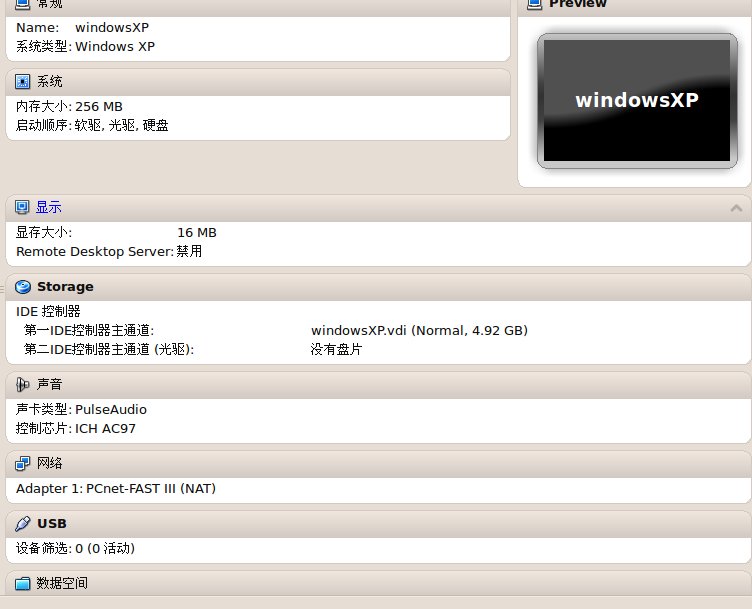Select the Name value windowsXP
Viewport: 752px width, 609px height.
tap(112, 28)
